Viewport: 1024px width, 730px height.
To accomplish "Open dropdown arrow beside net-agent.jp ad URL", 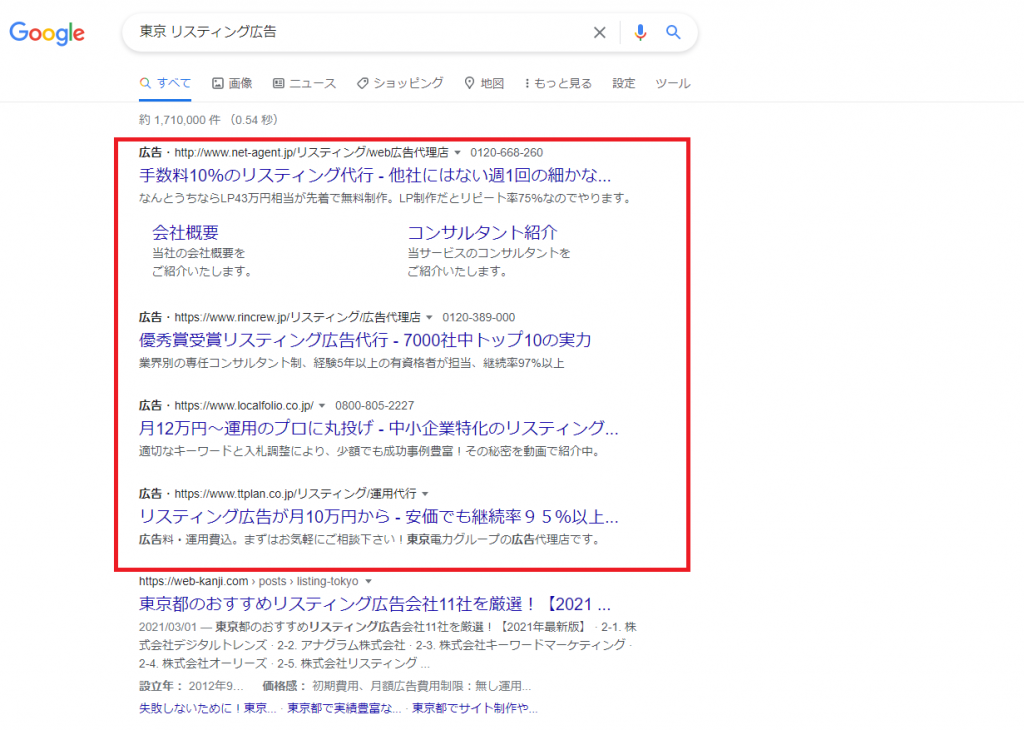I will click(457, 153).
